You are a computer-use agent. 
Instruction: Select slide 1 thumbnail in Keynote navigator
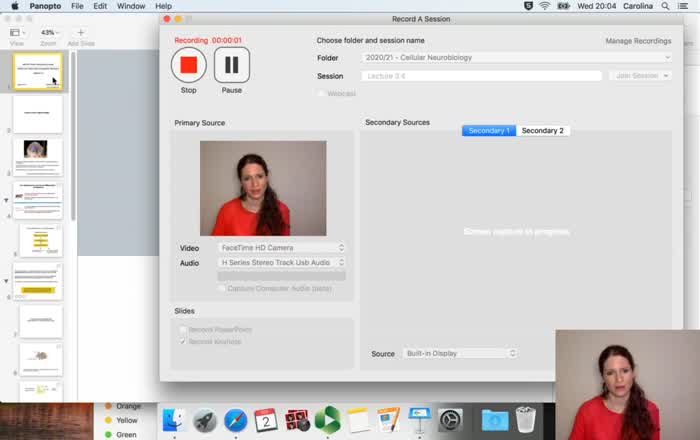[x=38, y=71]
